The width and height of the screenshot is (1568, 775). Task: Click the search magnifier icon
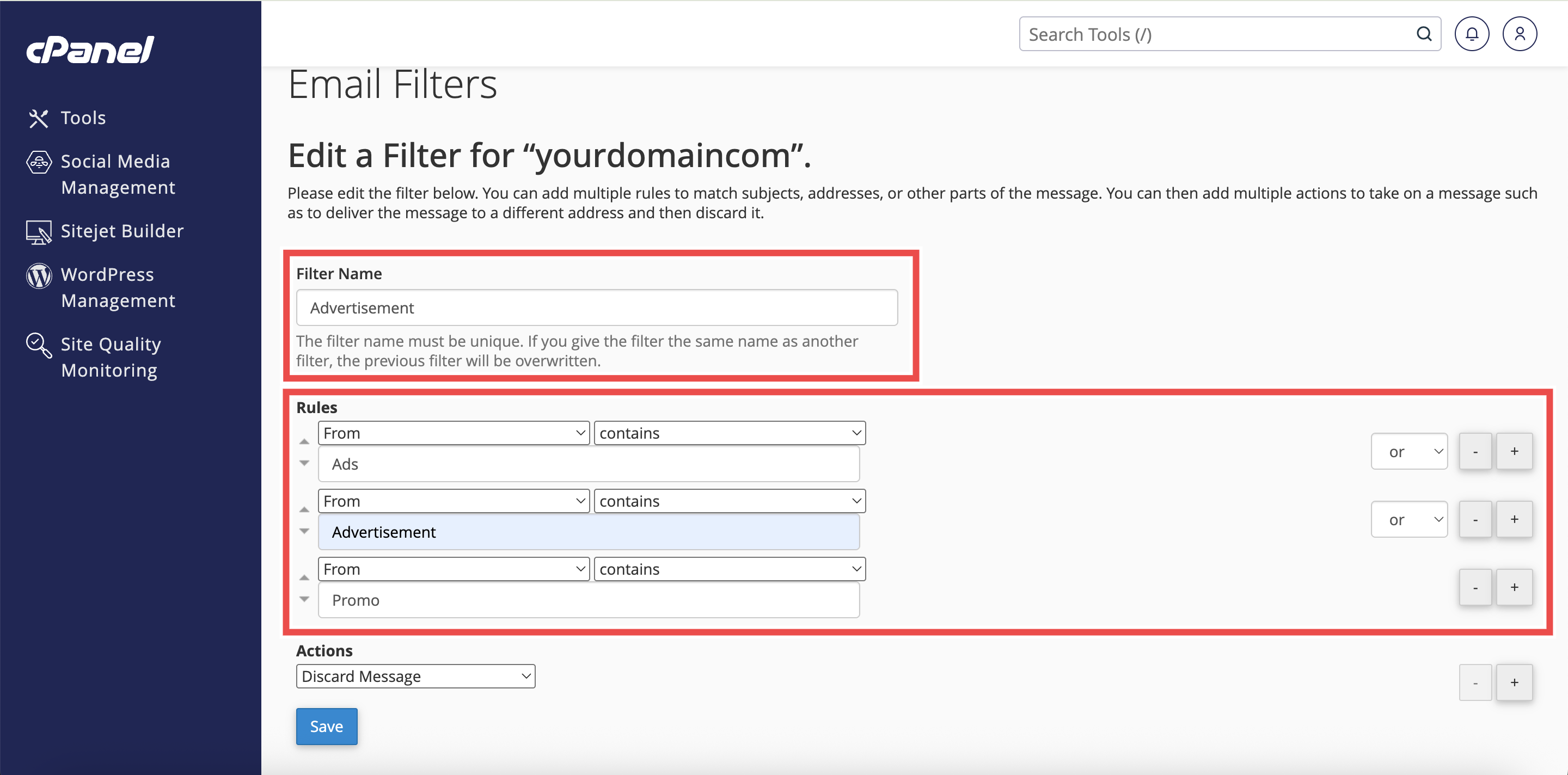pyautogui.click(x=1424, y=34)
